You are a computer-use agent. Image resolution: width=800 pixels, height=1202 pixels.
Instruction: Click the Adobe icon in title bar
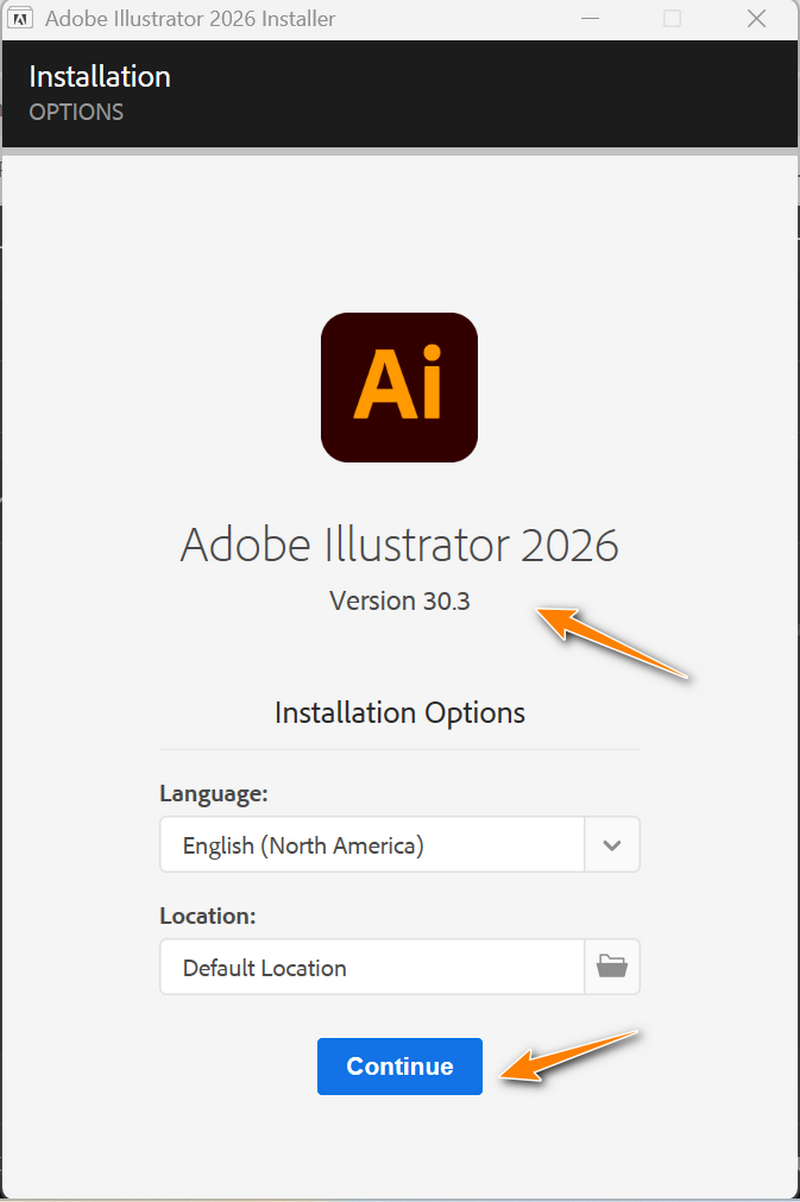[19, 18]
